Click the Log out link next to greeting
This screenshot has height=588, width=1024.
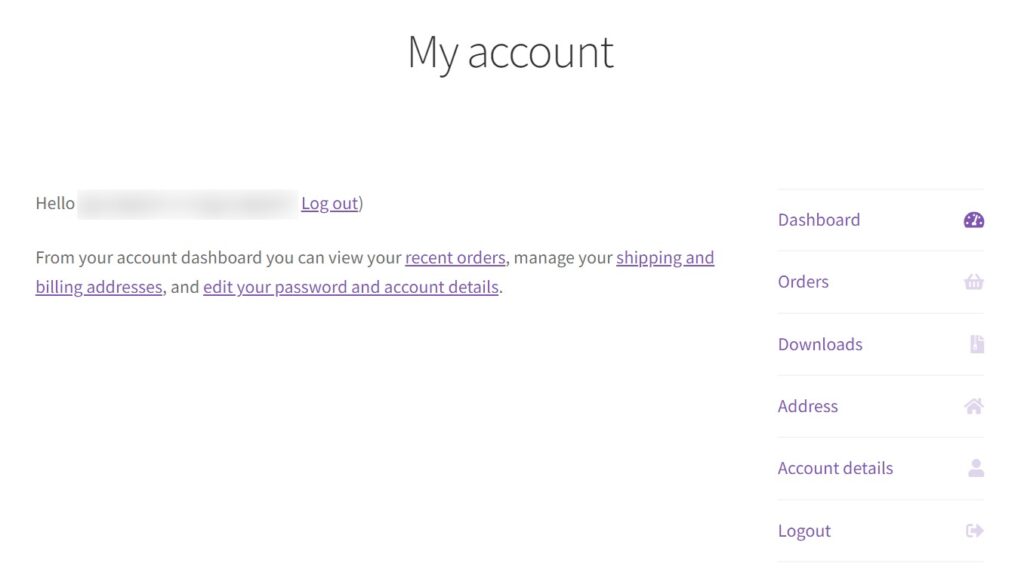point(329,203)
